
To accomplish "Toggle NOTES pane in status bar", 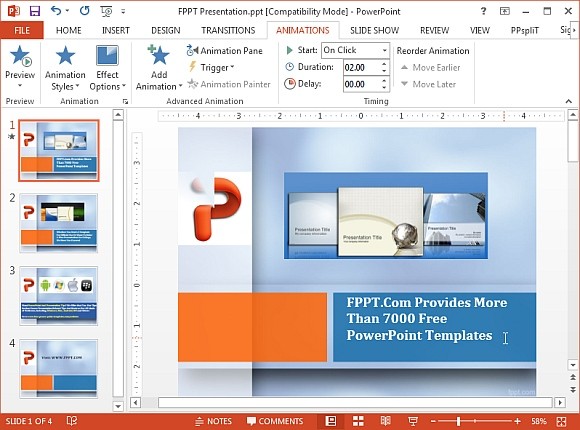I will pos(213,421).
